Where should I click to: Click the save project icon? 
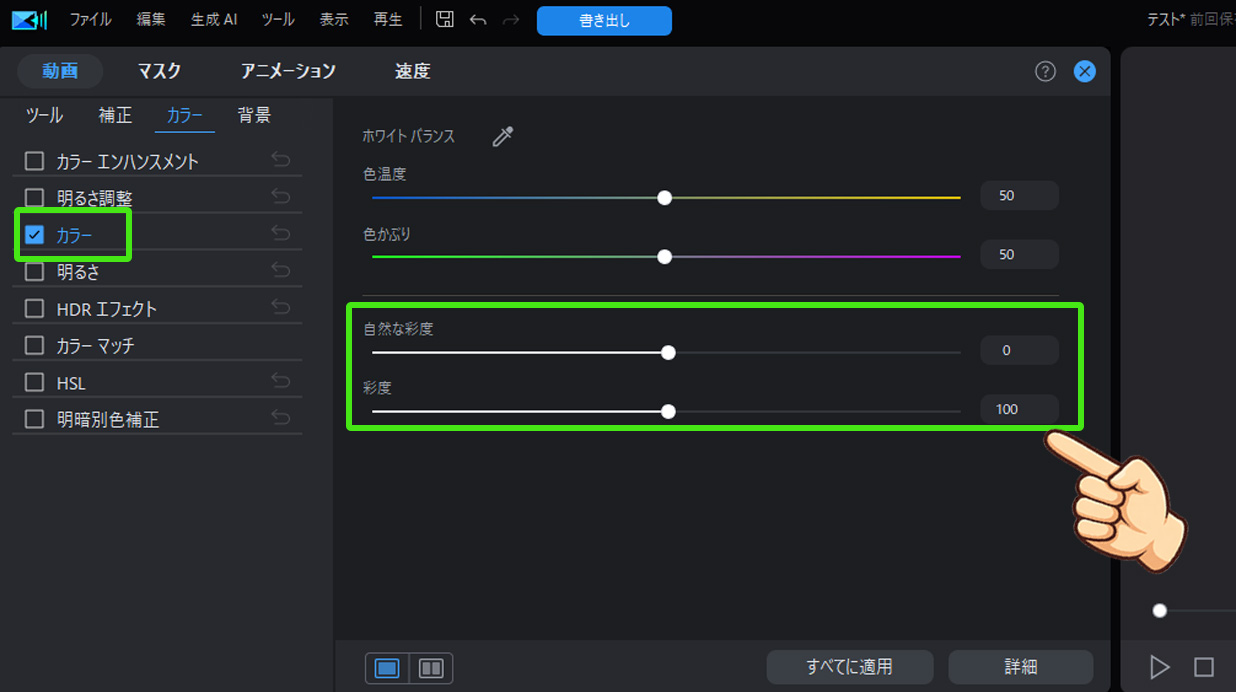pos(444,18)
